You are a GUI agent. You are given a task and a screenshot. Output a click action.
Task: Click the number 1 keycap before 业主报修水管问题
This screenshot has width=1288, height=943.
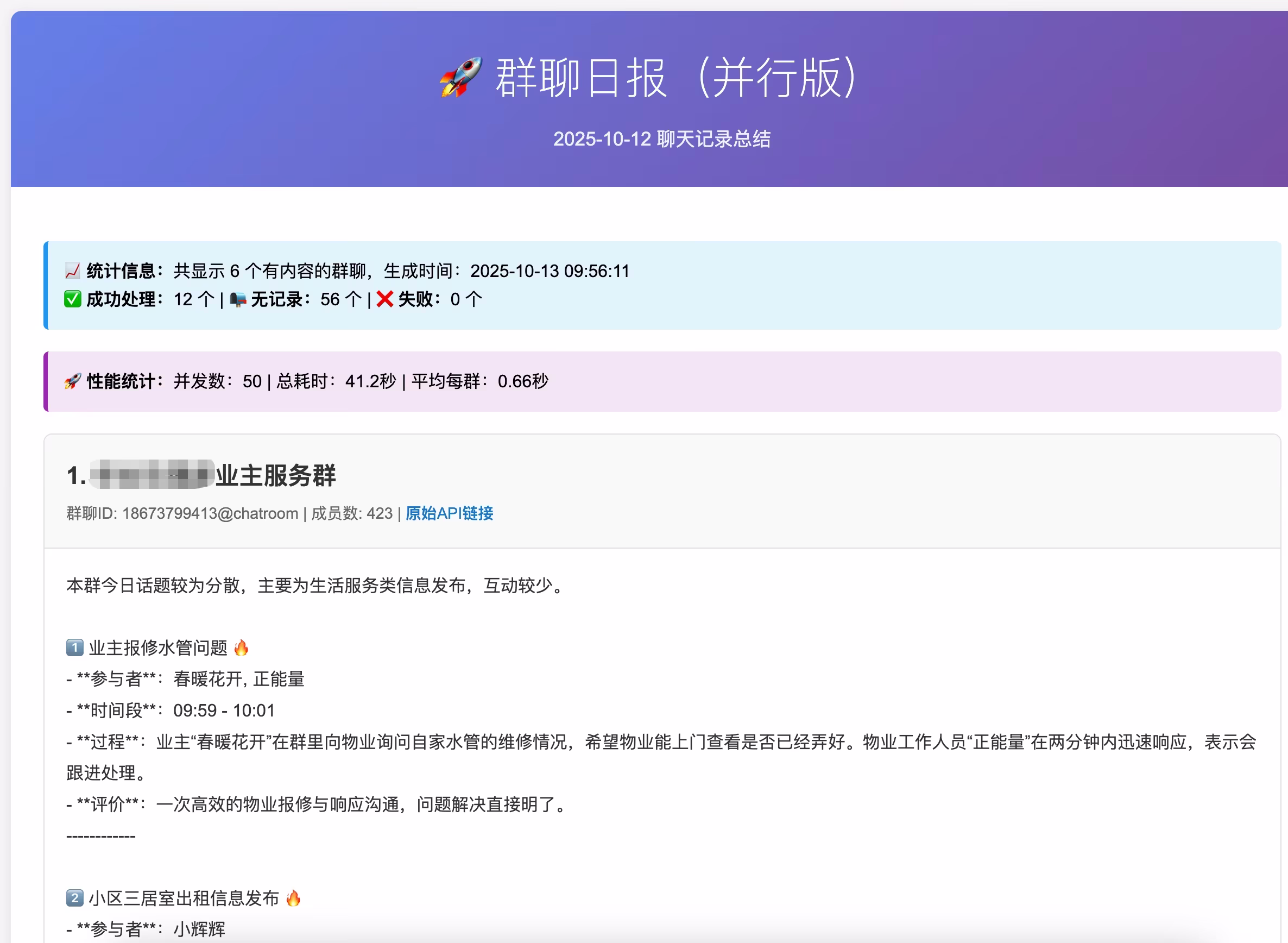(x=75, y=647)
